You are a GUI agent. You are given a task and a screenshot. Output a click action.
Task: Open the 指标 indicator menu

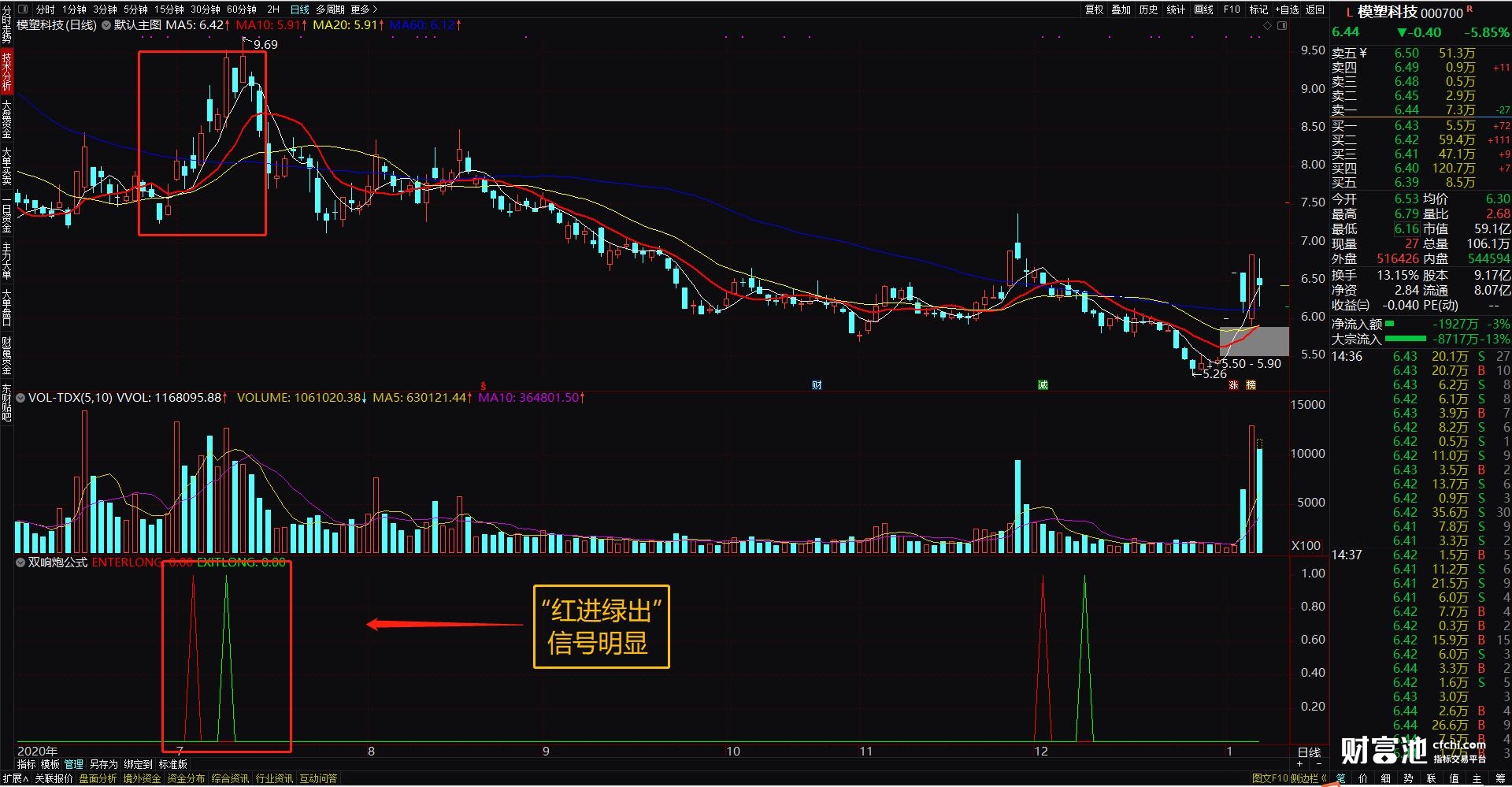pos(27,764)
